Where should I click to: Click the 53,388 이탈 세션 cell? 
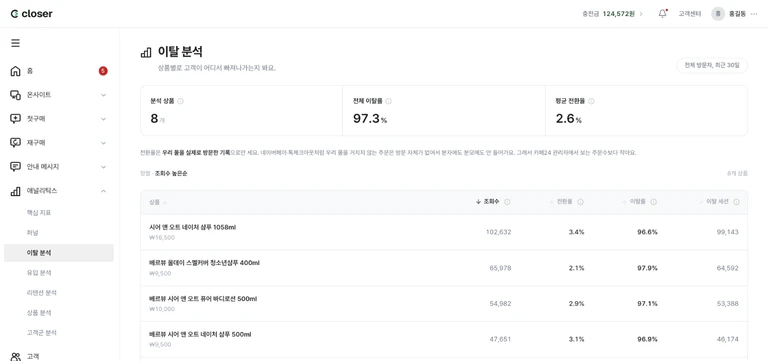[727, 304]
